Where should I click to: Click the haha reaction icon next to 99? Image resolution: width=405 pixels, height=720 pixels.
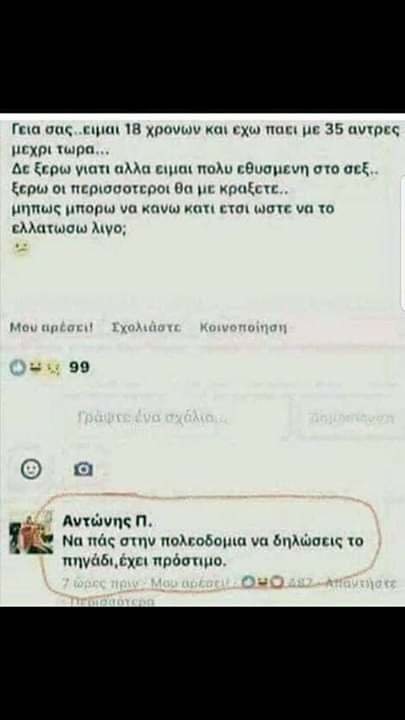coord(36,367)
